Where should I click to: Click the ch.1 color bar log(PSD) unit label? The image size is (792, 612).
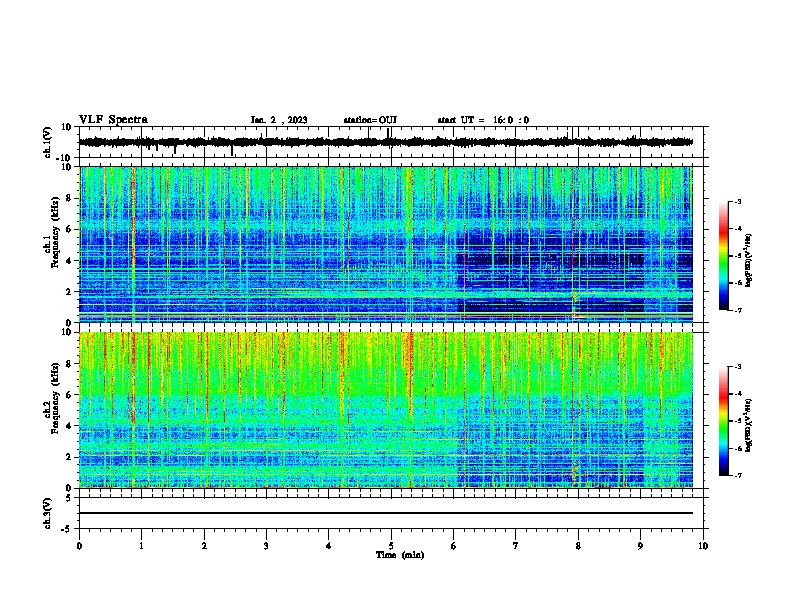click(x=749, y=260)
